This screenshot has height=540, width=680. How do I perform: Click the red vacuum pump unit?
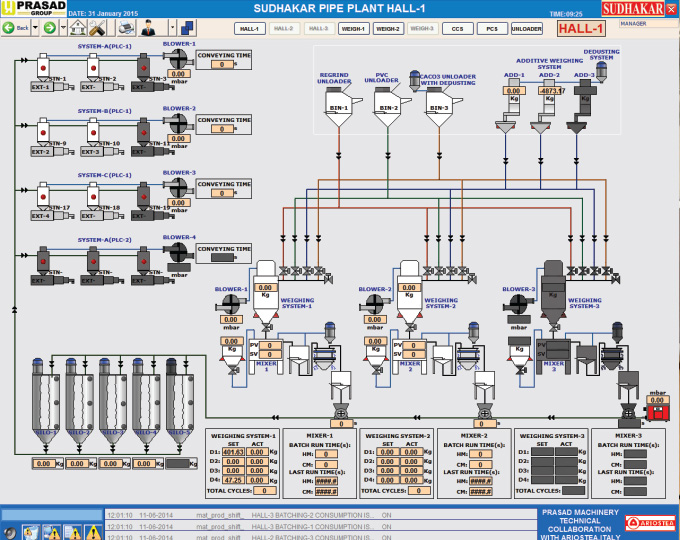[x=657, y=412]
